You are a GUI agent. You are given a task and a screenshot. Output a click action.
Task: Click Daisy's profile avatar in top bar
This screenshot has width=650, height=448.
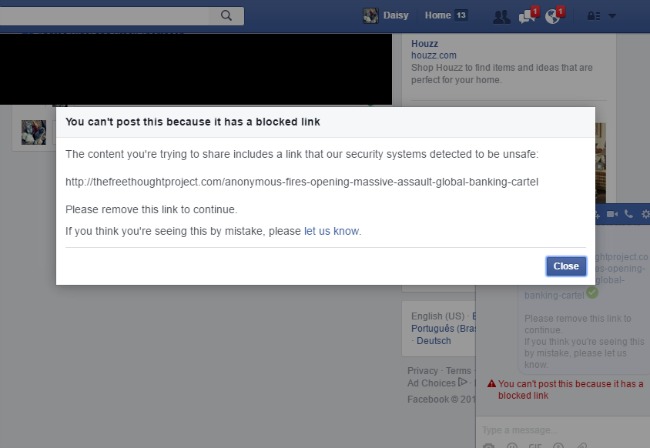tap(370, 16)
